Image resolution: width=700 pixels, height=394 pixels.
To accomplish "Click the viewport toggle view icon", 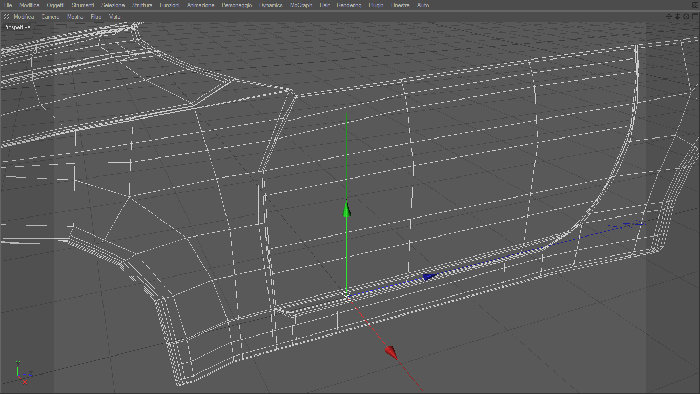I will pyautogui.click(x=695, y=17).
